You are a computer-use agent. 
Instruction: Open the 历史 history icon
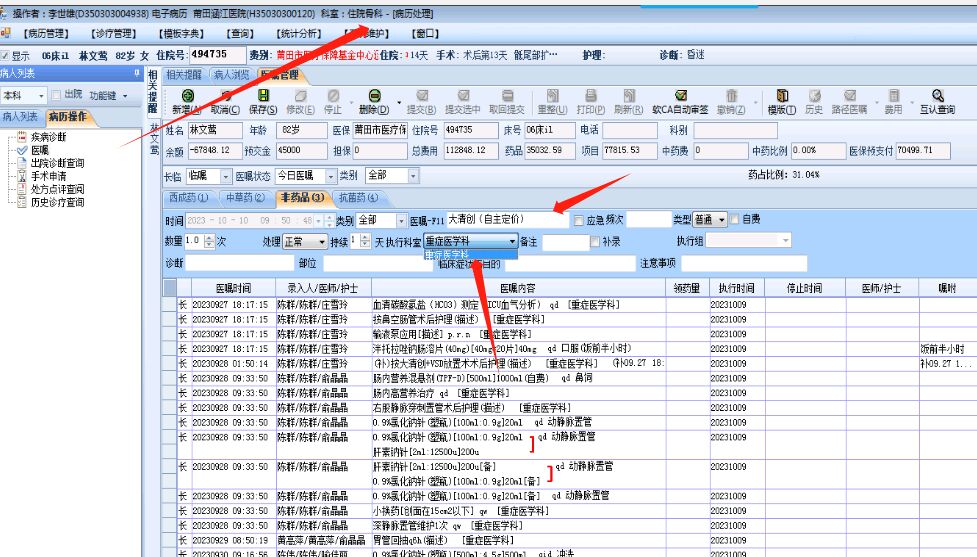pyautogui.click(x=814, y=96)
